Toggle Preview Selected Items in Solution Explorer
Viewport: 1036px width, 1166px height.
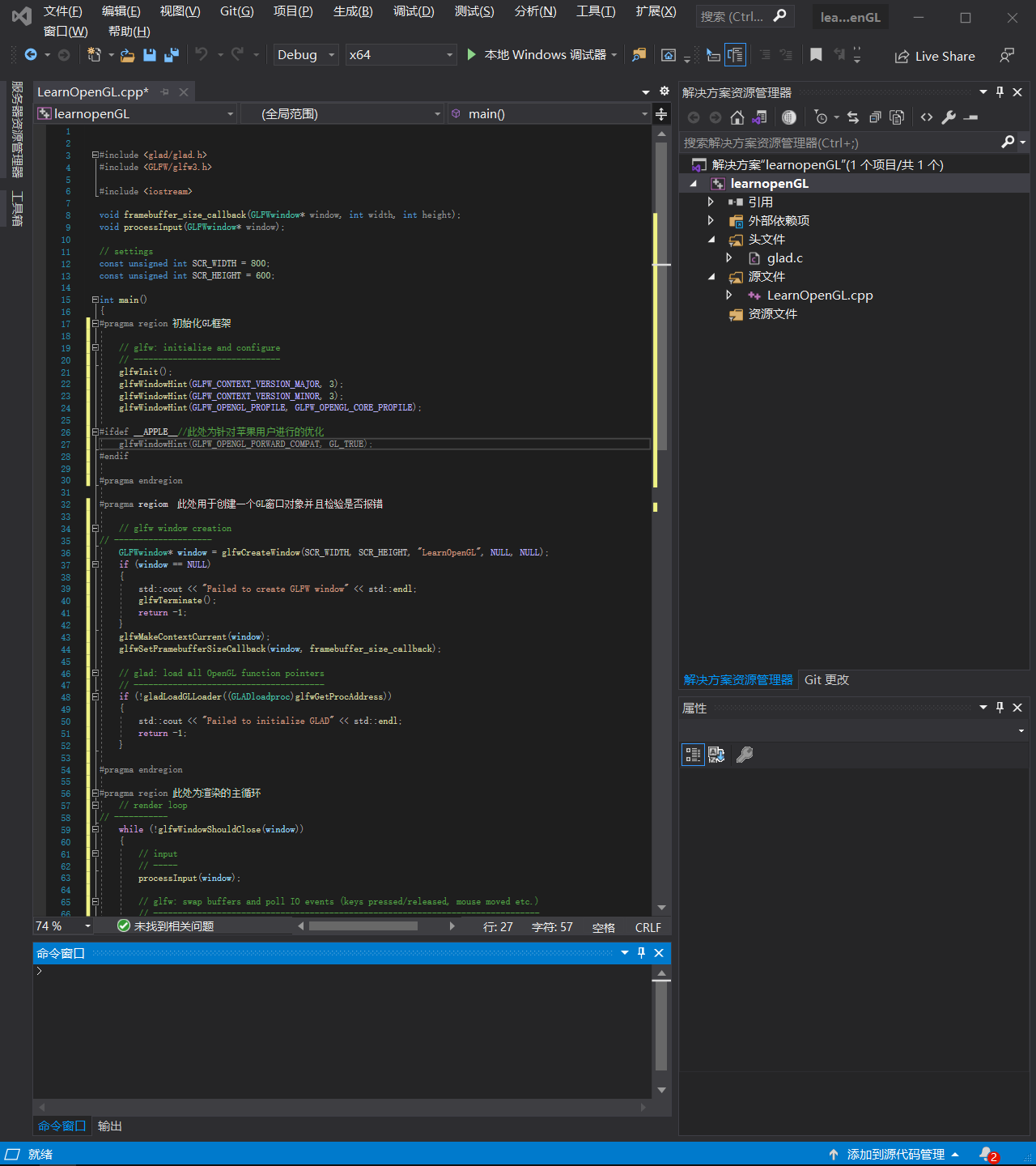click(x=970, y=117)
